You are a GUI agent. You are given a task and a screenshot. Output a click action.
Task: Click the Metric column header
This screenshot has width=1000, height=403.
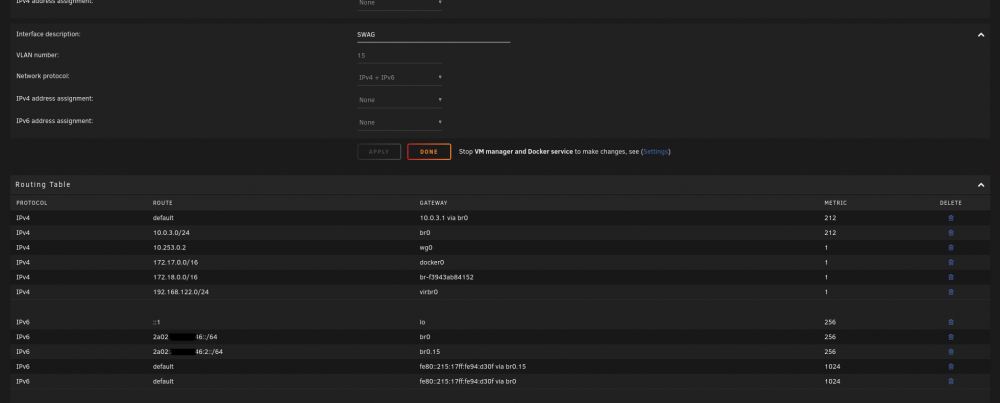pos(835,203)
